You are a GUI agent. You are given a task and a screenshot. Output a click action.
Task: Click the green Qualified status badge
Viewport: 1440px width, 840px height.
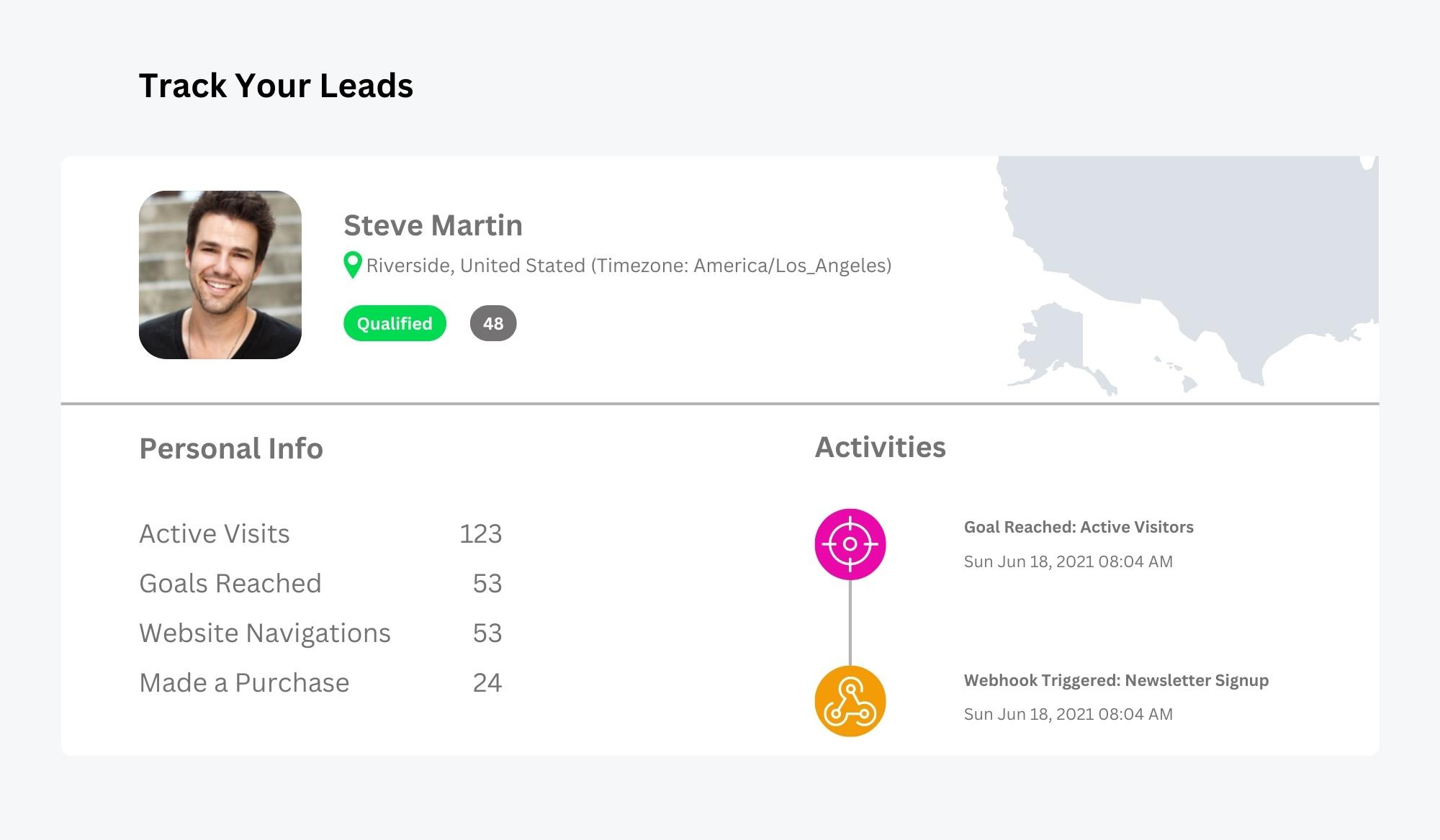point(395,323)
